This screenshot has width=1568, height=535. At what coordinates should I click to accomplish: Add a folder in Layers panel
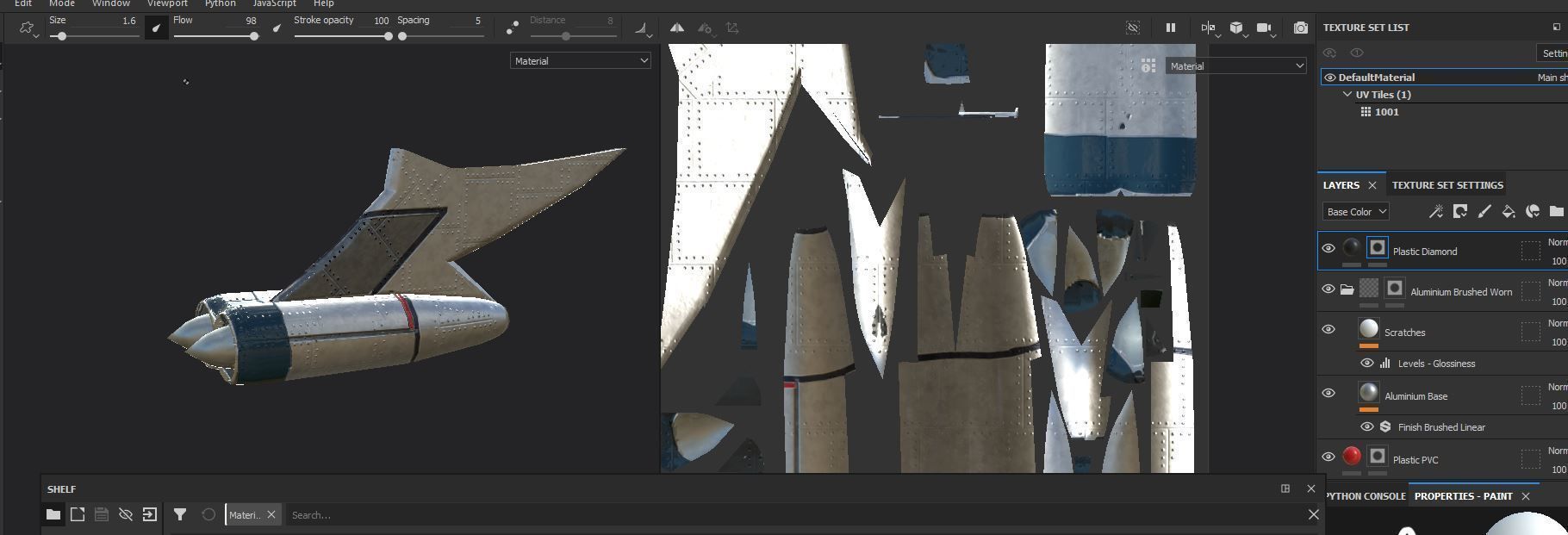[1556, 211]
